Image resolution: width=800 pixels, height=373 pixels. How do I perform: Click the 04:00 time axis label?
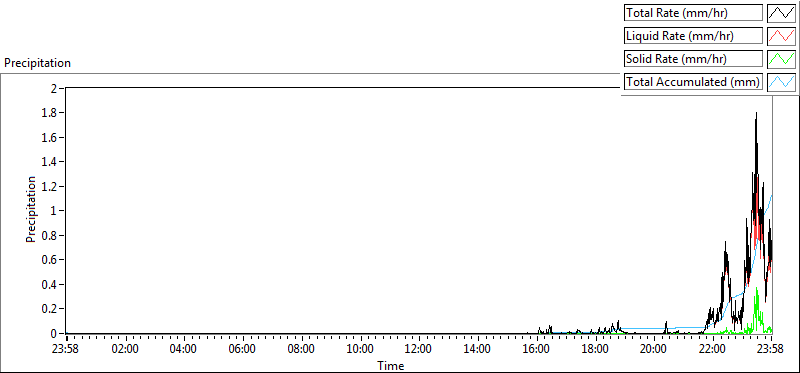pyautogui.click(x=183, y=350)
